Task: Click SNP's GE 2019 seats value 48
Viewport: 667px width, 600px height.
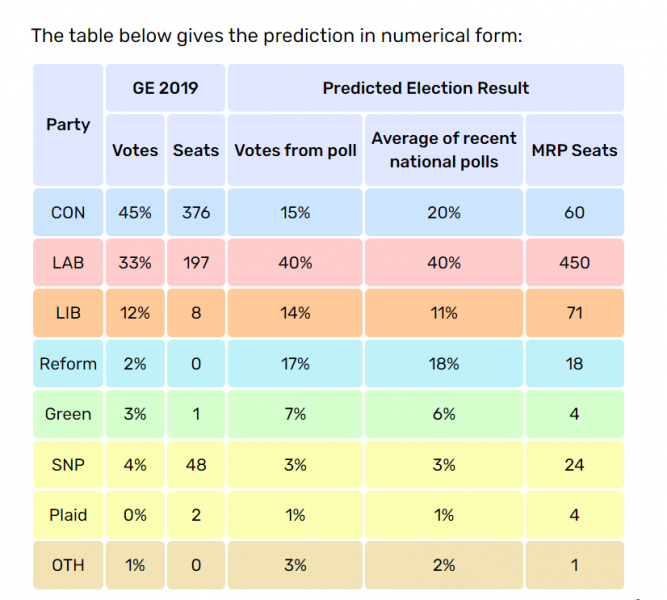Action: [196, 464]
